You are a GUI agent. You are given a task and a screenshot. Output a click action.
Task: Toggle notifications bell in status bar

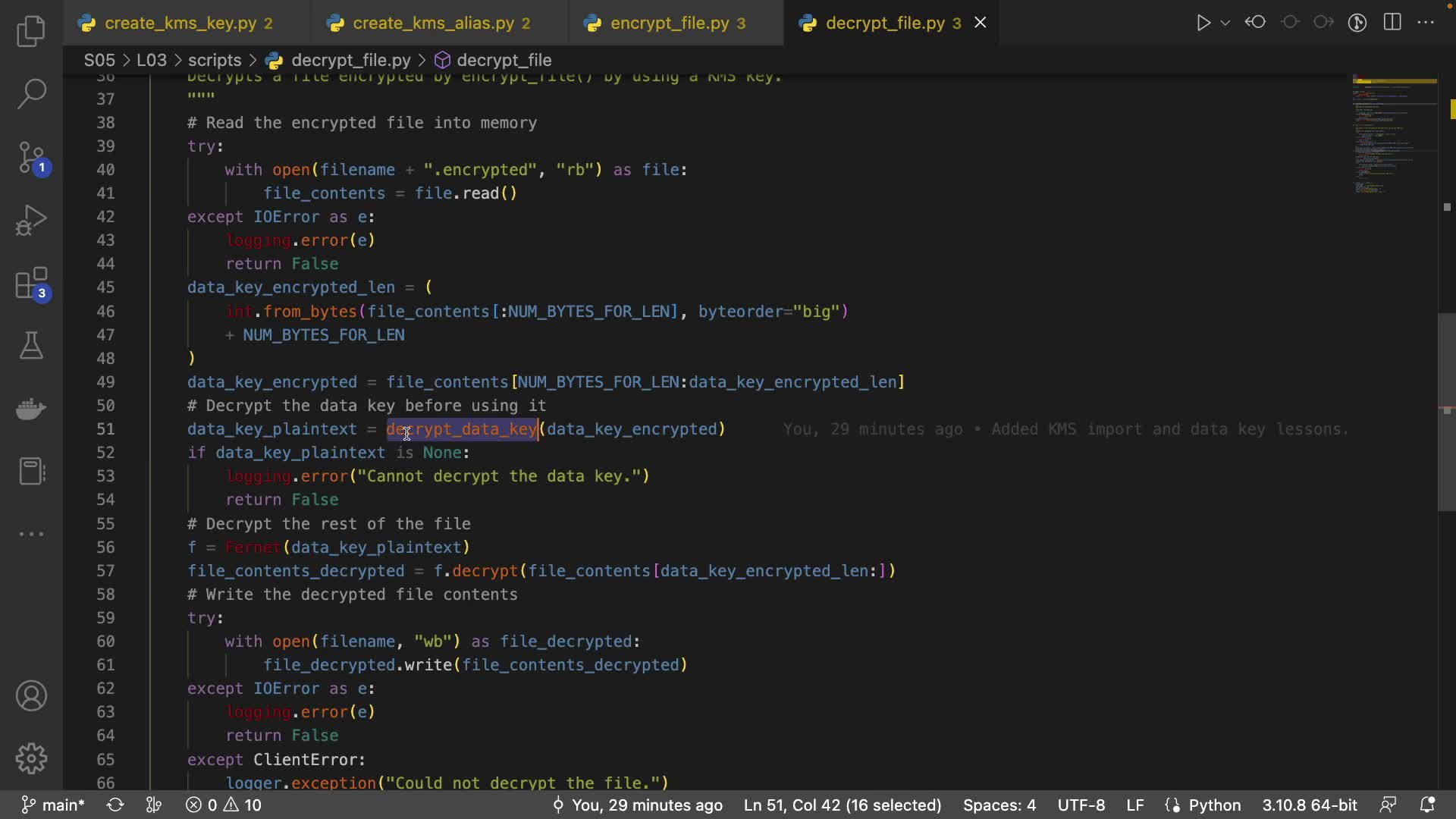click(1426, 805)
